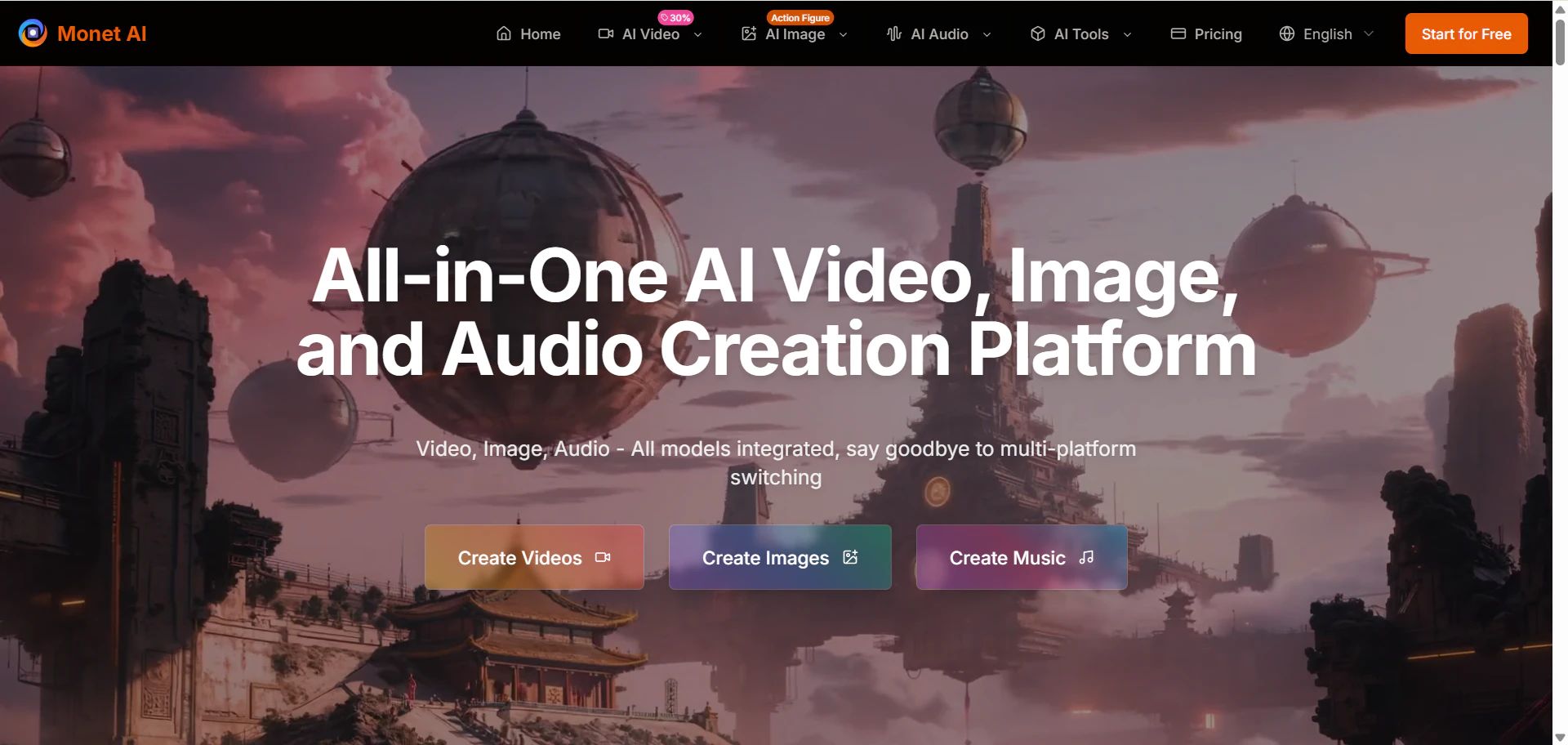Expand the AI Tools dropdown chevron
Viewport: 1568px width, 745px height.
[1127, 34]
